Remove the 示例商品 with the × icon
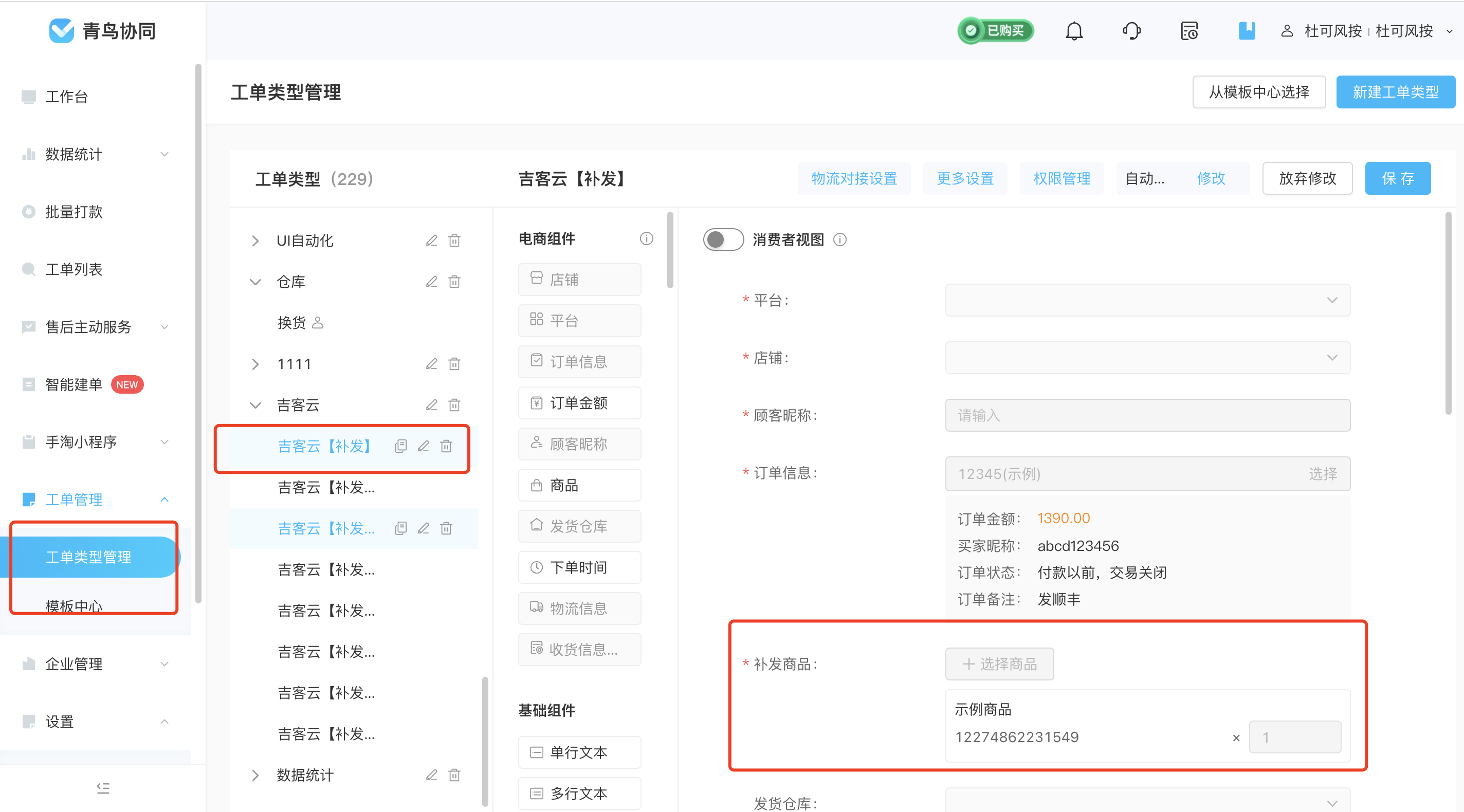 pos(1236,738)
